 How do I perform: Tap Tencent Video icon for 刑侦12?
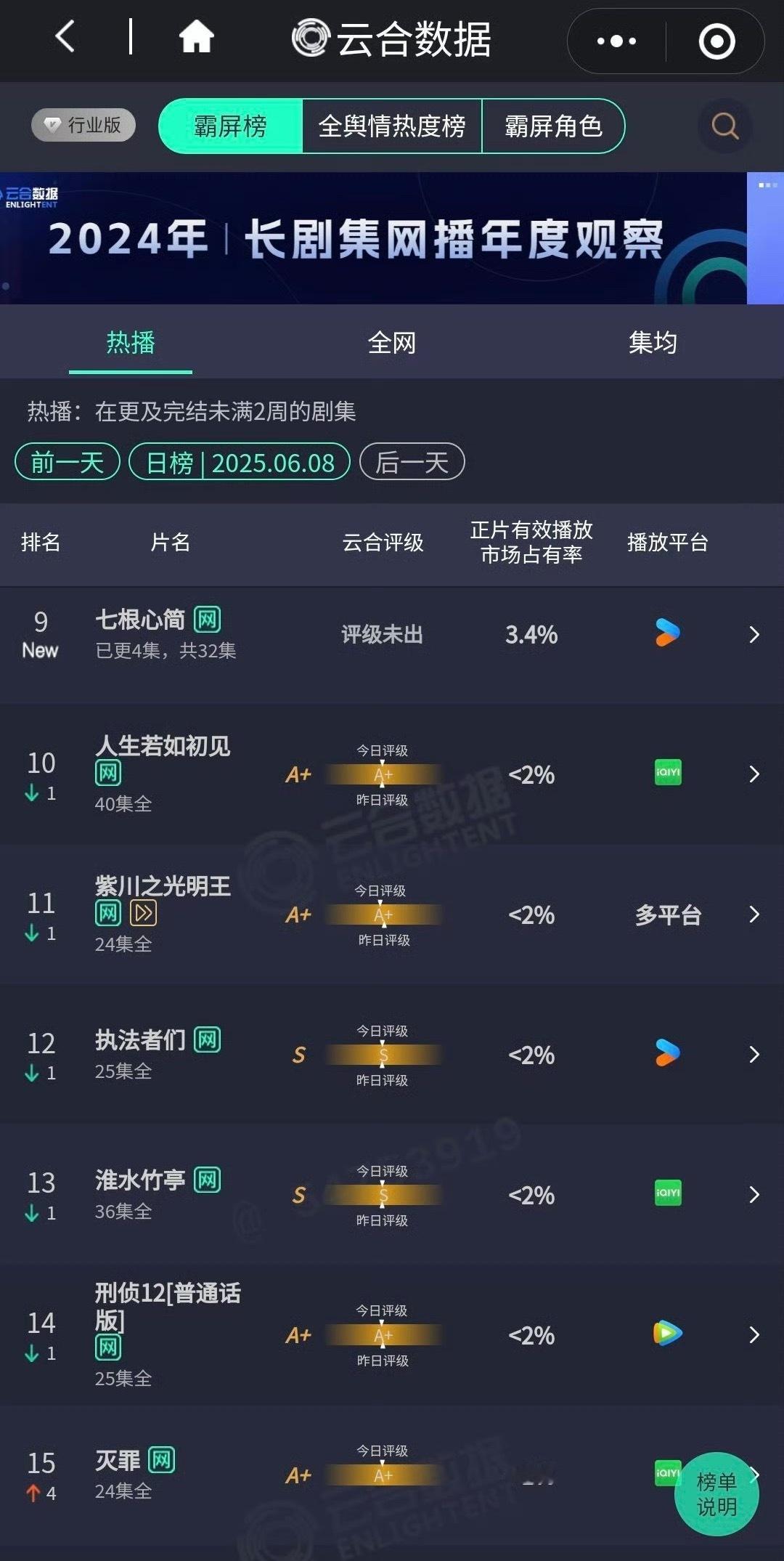click(x=667, y=1333)
